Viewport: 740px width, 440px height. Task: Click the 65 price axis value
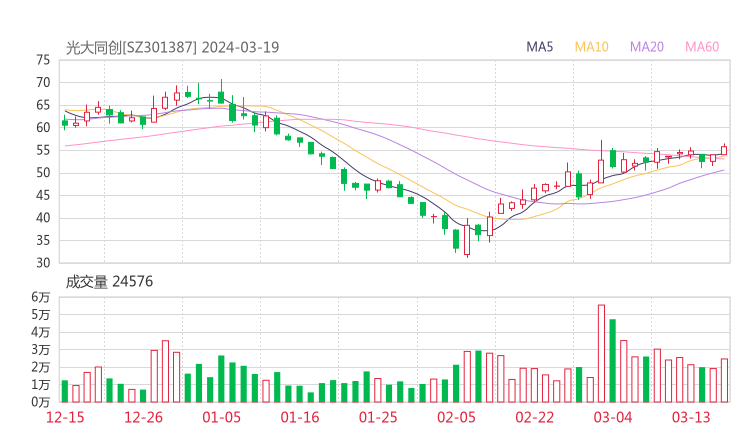tap(43, 105)
